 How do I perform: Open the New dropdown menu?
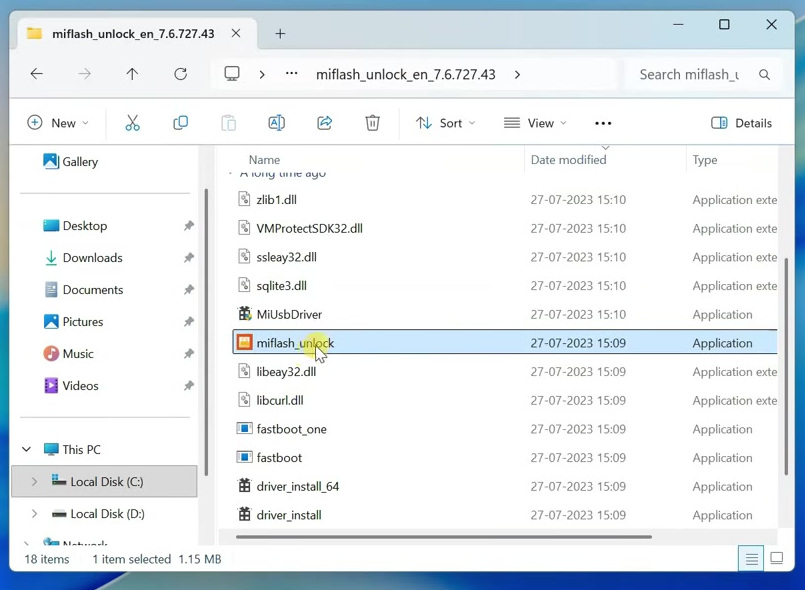point(58,123)
